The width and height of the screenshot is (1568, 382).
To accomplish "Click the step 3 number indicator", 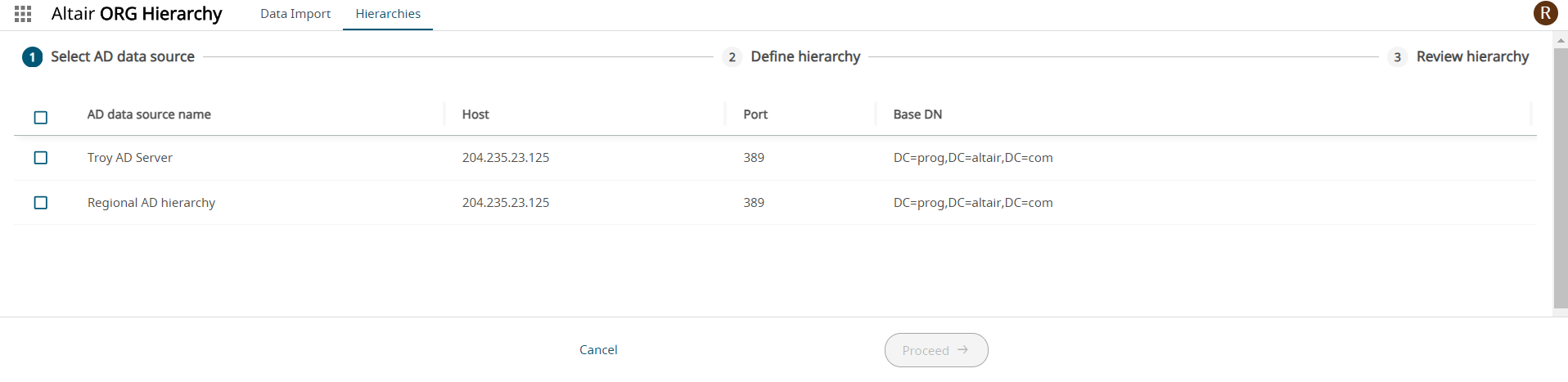I will pos(1397,57).
